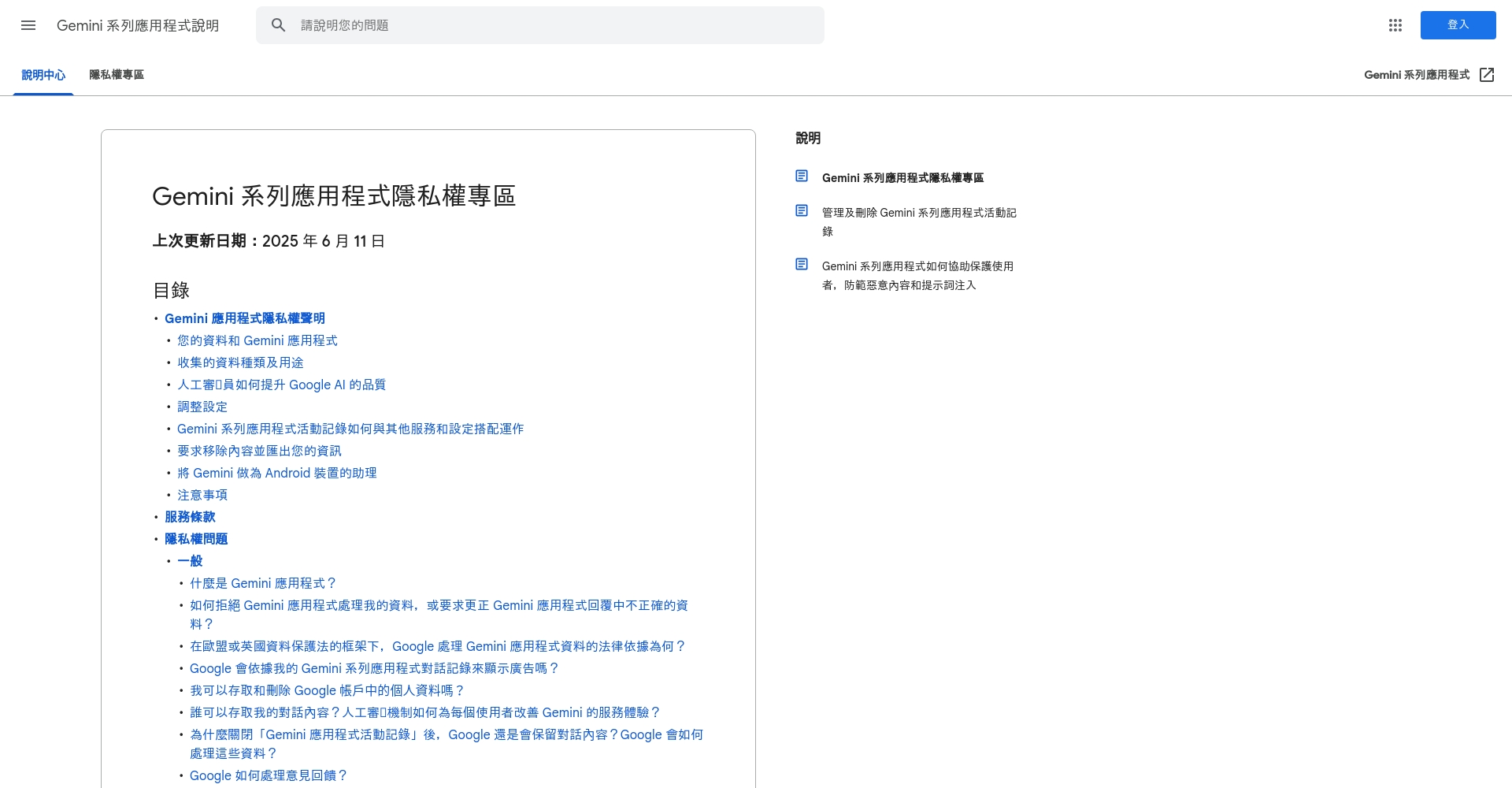The width and height of the screenshot is (1512, 788).
Task: Click article icon beside 管理及刪除 Gemini 活動記錄
Action: pyautogui.click(x=802, y=210)
